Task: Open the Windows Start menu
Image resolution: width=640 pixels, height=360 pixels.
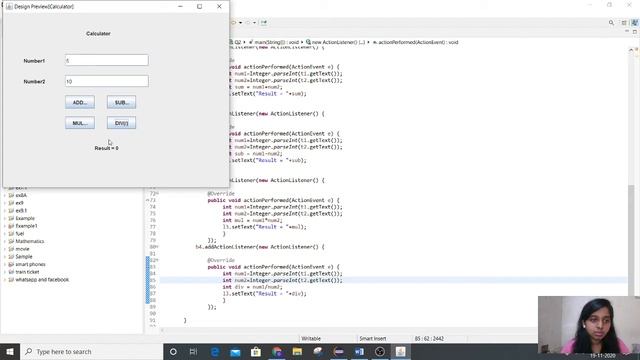Action: (x=10, y=351)
